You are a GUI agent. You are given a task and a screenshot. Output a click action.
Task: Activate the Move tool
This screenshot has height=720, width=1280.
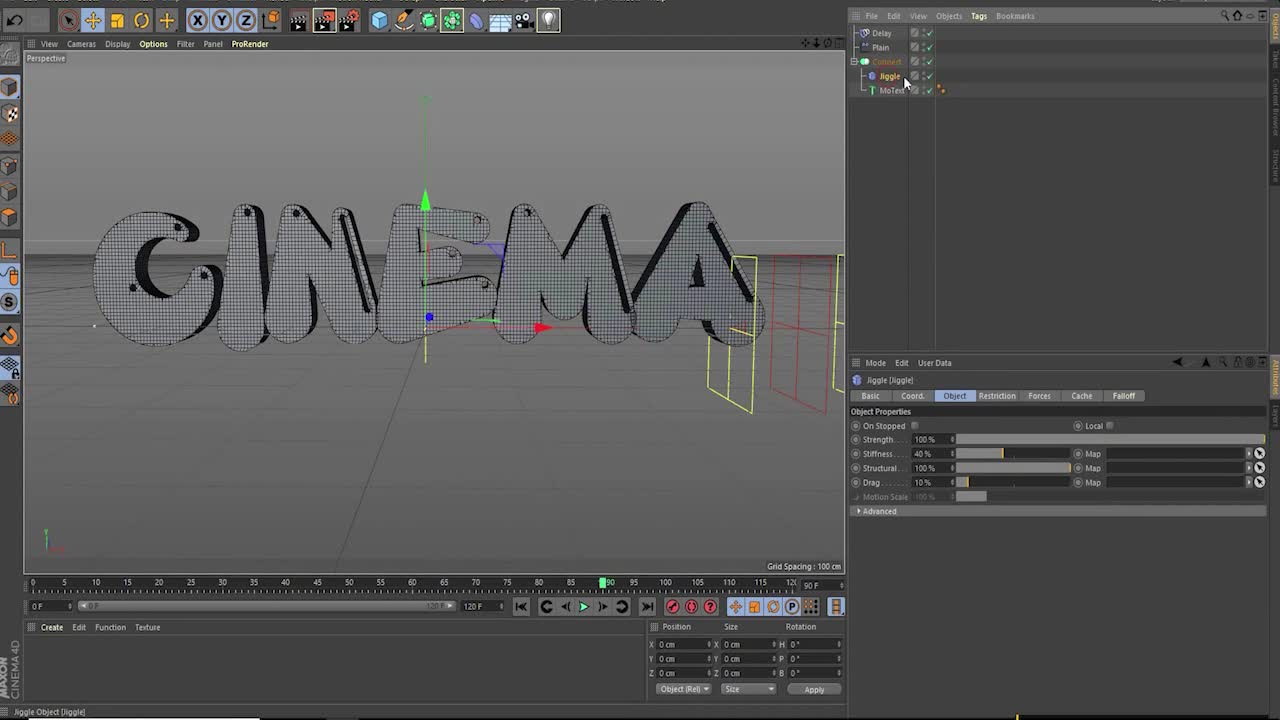tap(92, 20)
